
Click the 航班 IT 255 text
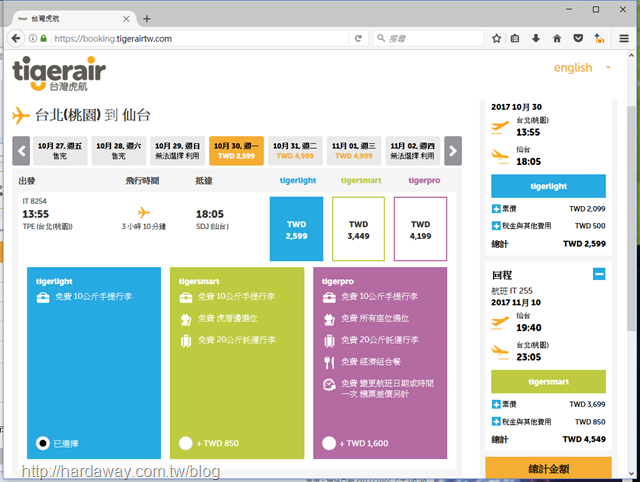(512, 291)
